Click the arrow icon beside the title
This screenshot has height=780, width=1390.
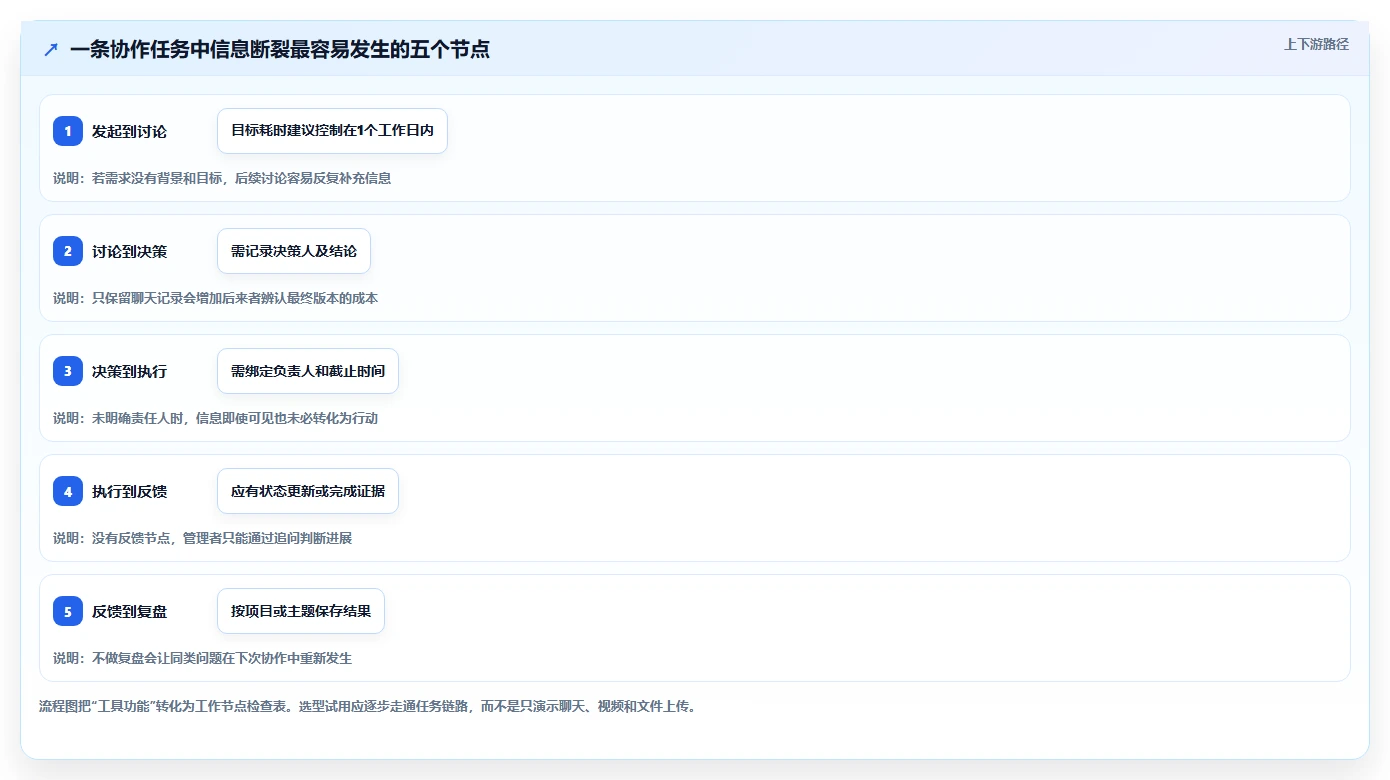(51, 49)
